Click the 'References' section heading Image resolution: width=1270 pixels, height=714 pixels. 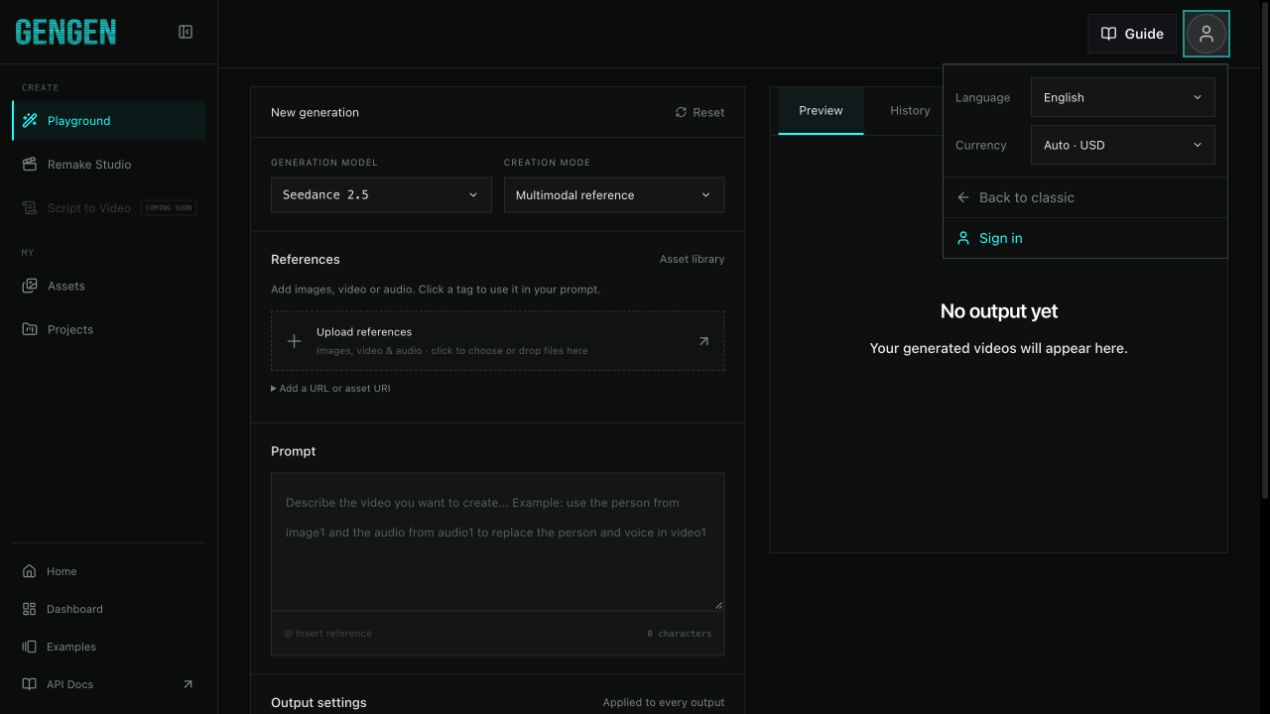pyautogui.click(x=305, y=259)
